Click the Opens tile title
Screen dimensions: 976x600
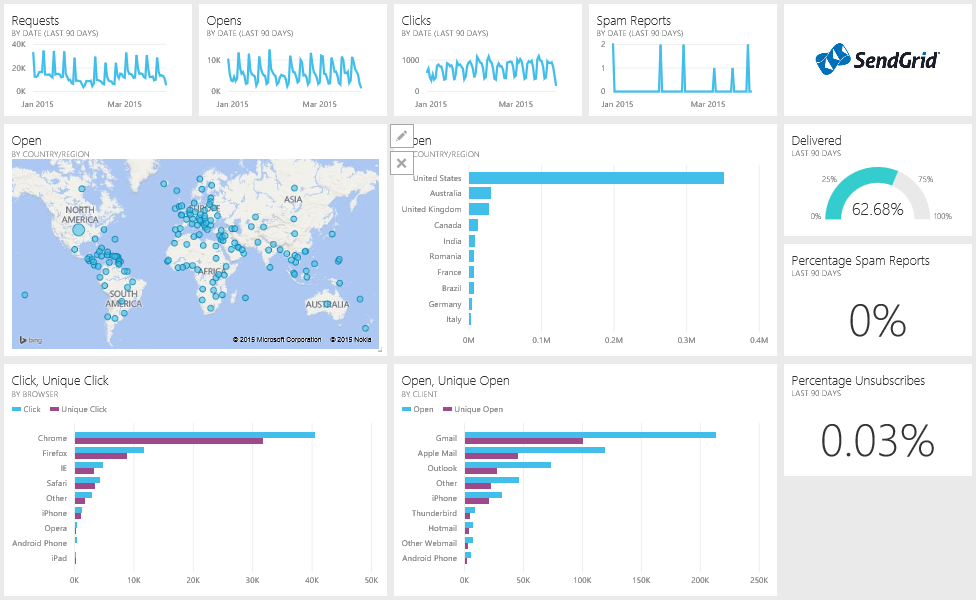224,20
